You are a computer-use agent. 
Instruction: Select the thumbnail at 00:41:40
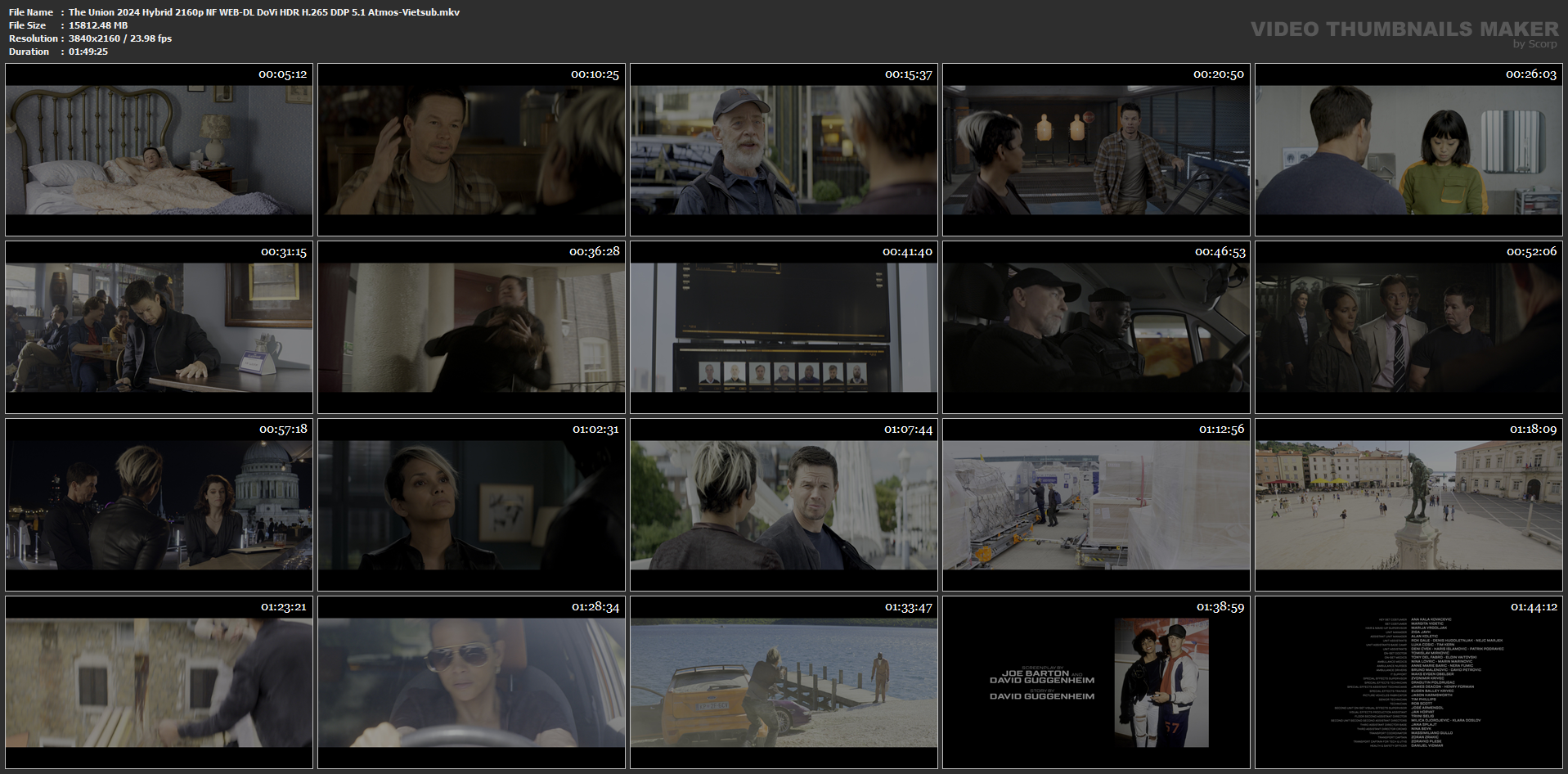pos(784,327)
